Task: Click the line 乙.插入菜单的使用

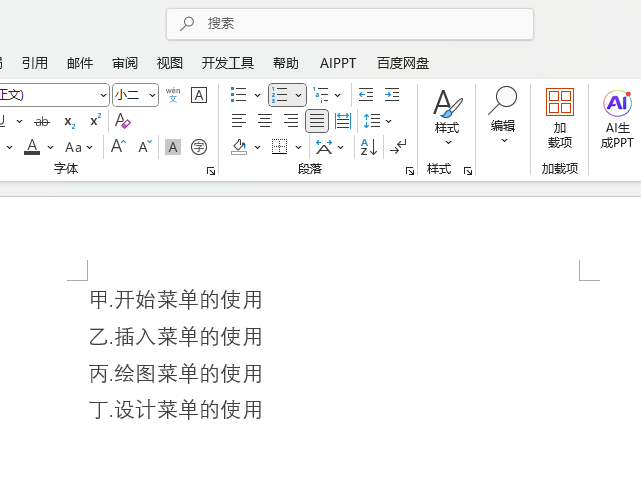Action: pos(176,337)
